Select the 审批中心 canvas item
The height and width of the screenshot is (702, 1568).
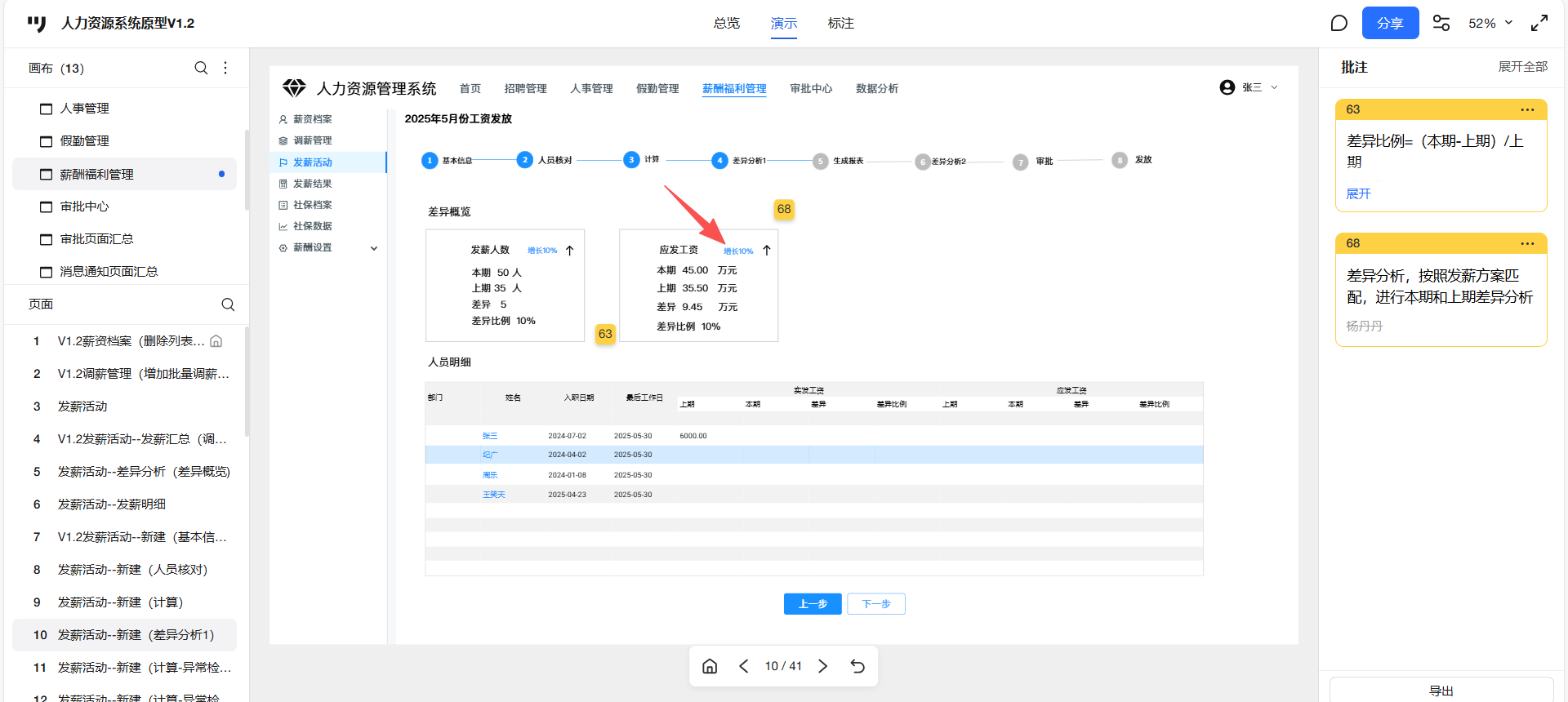84,207
